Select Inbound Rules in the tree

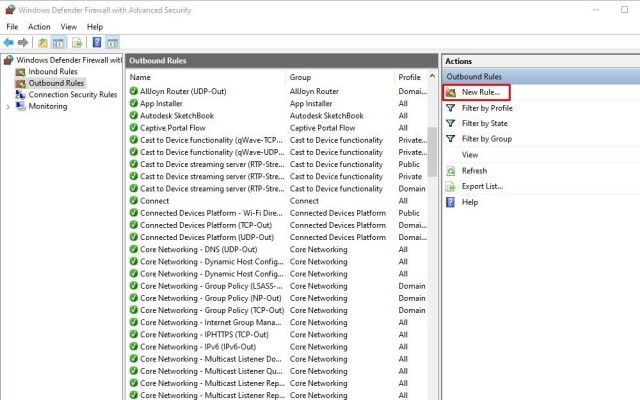click(53, 72)
